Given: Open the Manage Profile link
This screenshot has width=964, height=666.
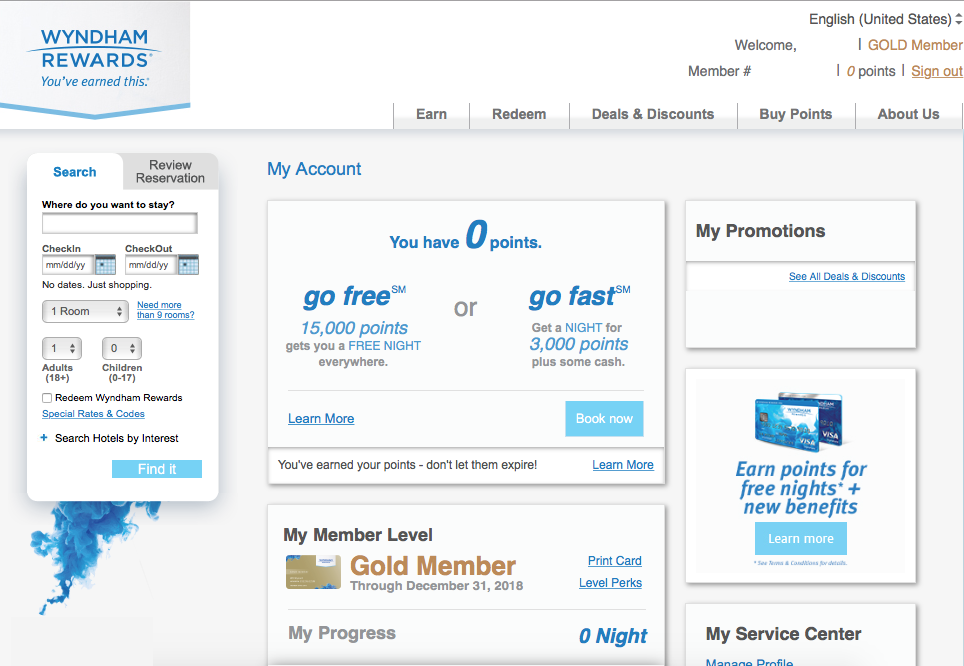Looking at the screenshot, I should point(749,662).
